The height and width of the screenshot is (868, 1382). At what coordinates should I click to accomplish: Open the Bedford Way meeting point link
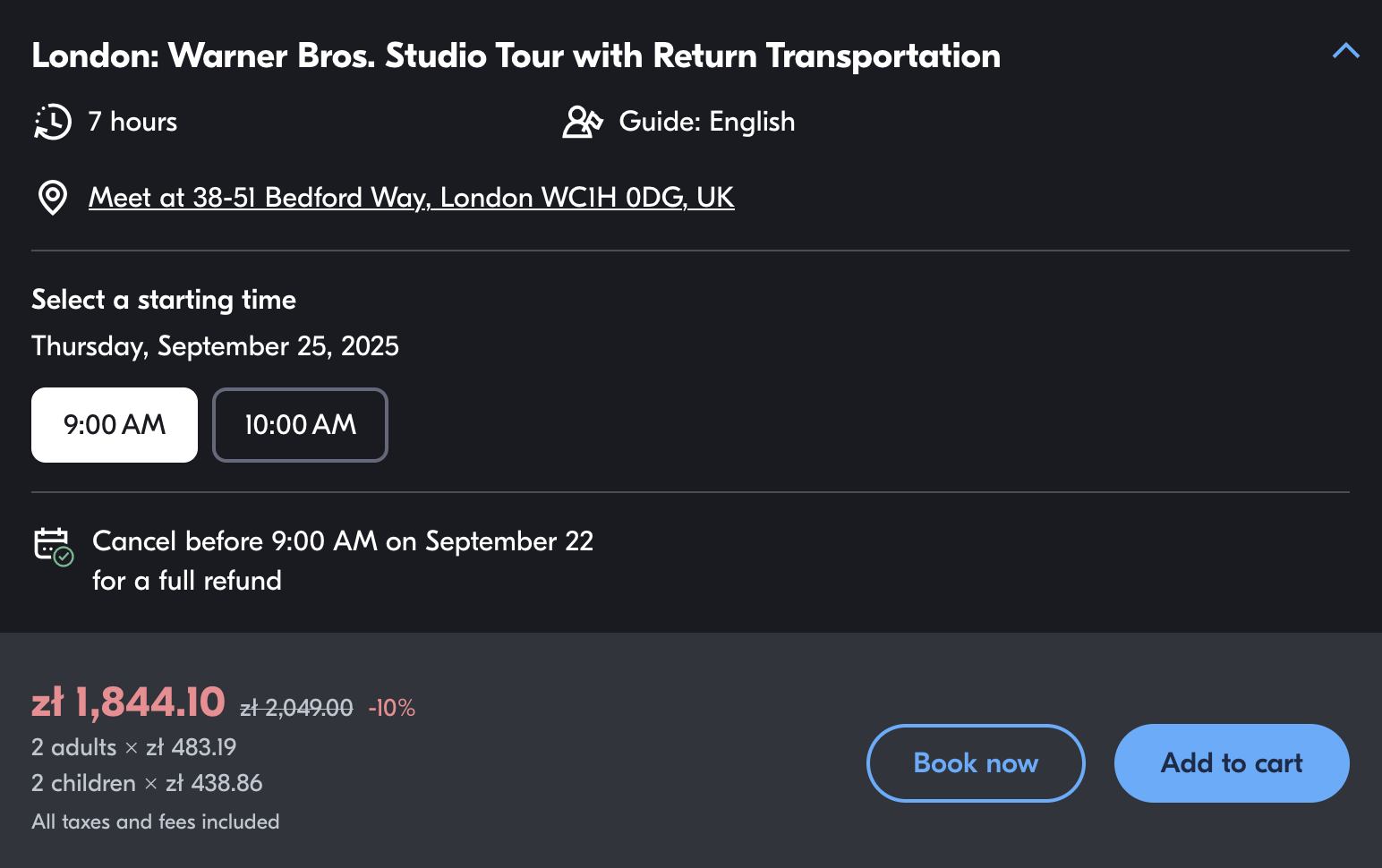point(412,197)
